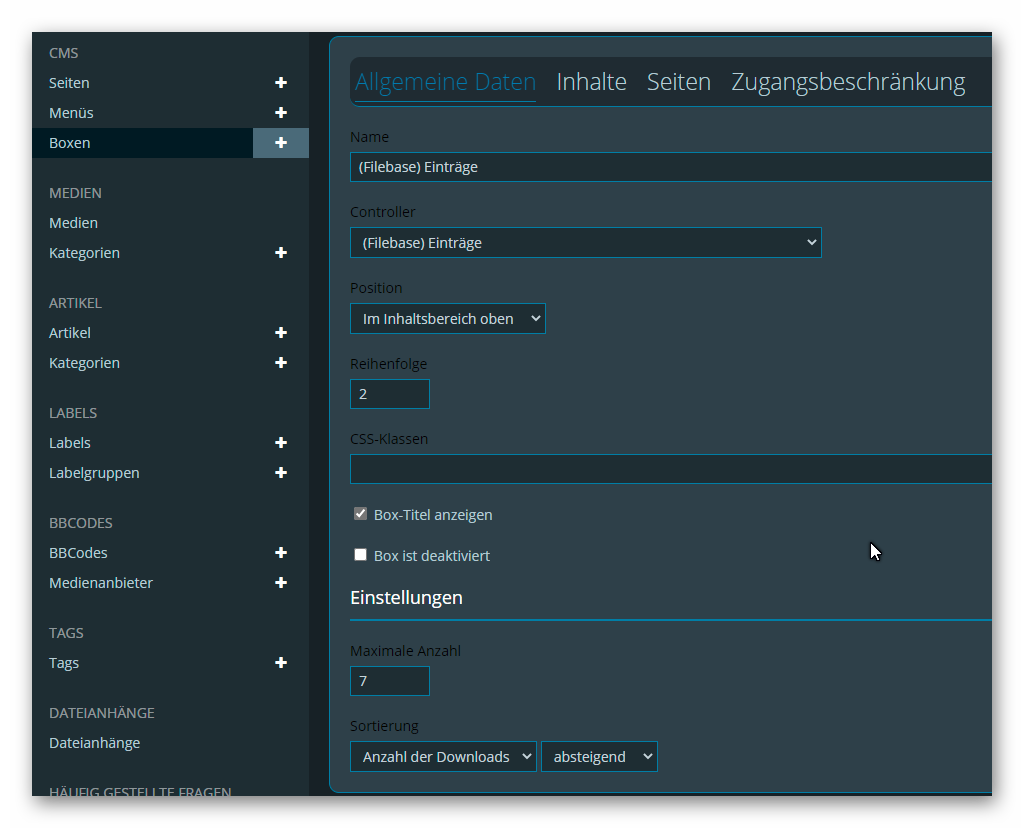Open the Anzahl der Downloads sorting dropdown
The image size is (1024, 828).
443,757
